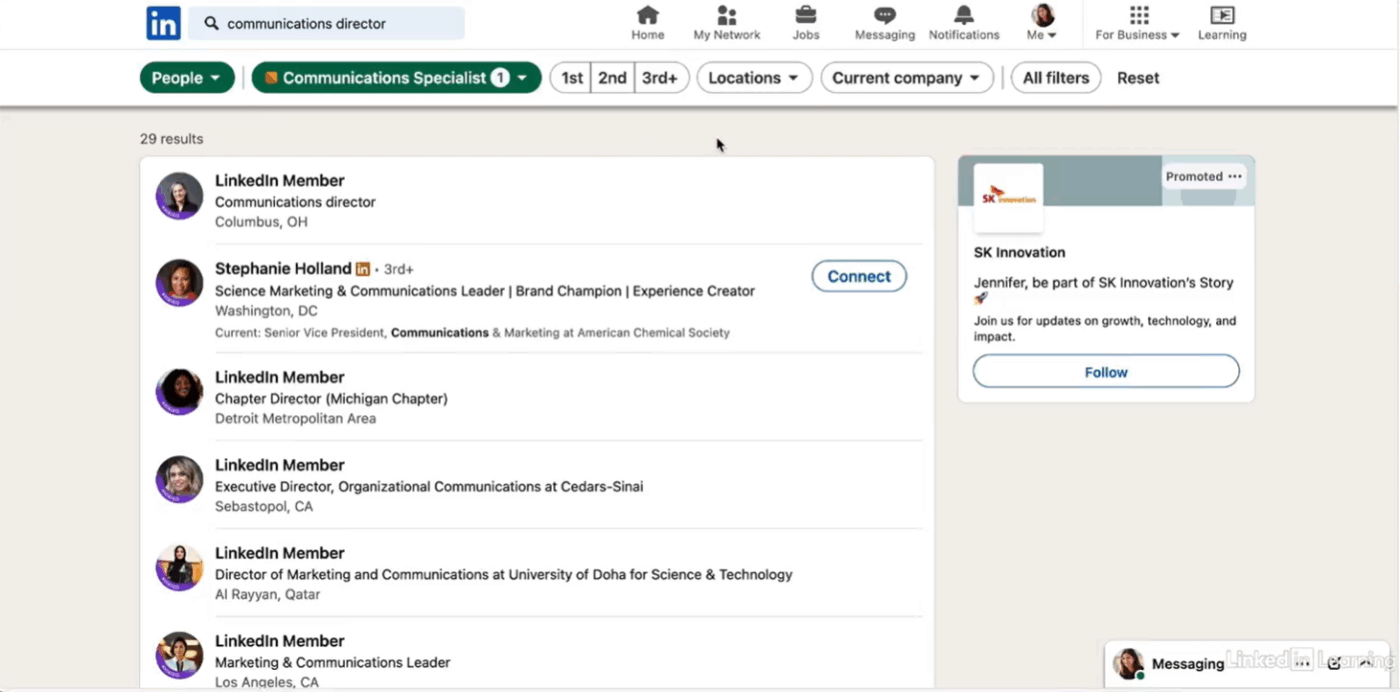Open Stephanie Holland's profile photo
Screen dimensions: 1400x692
pyautogui.click(x=179, y=283)
